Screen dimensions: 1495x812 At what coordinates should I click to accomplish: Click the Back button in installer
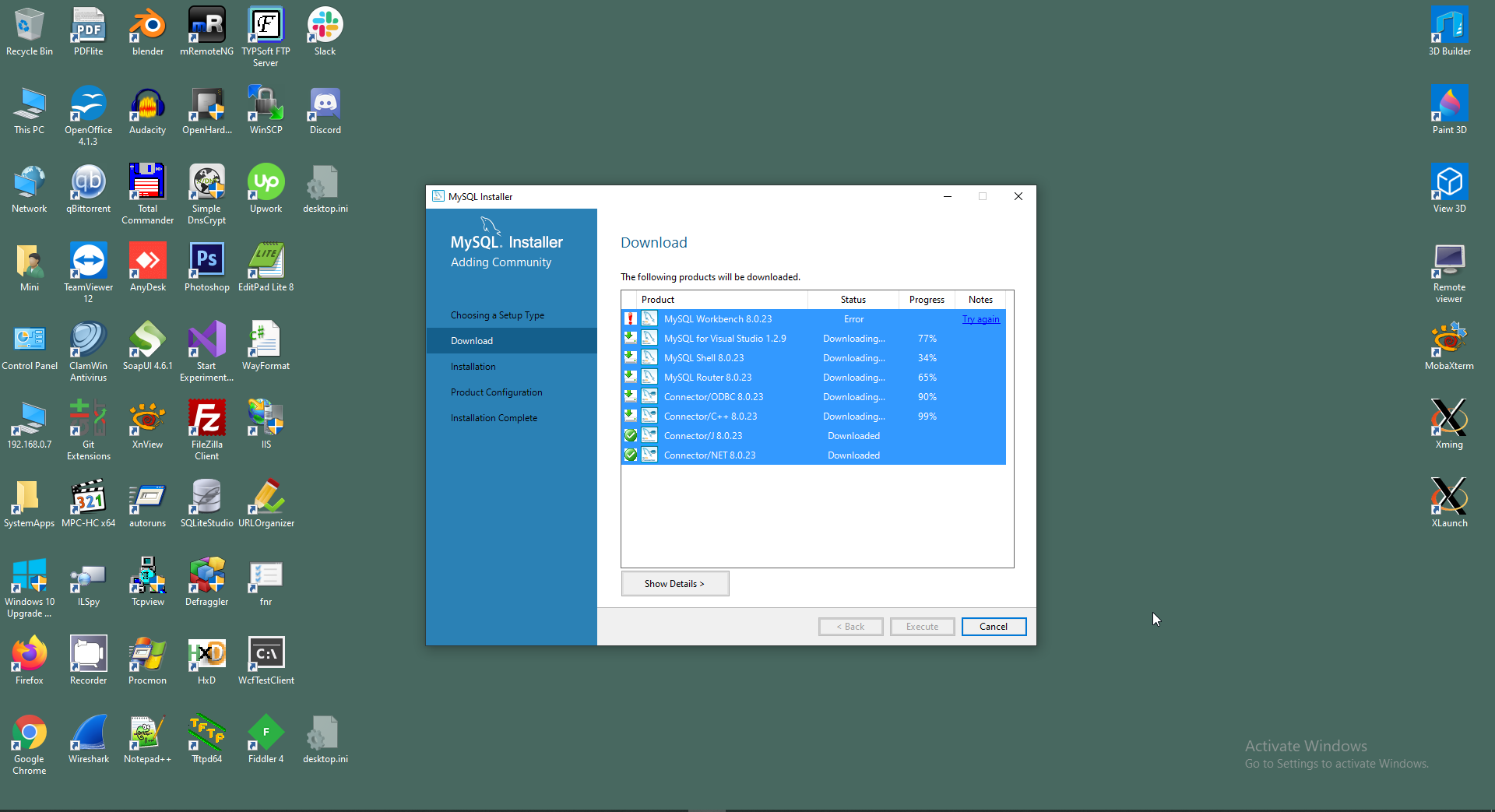coord(850,627)
